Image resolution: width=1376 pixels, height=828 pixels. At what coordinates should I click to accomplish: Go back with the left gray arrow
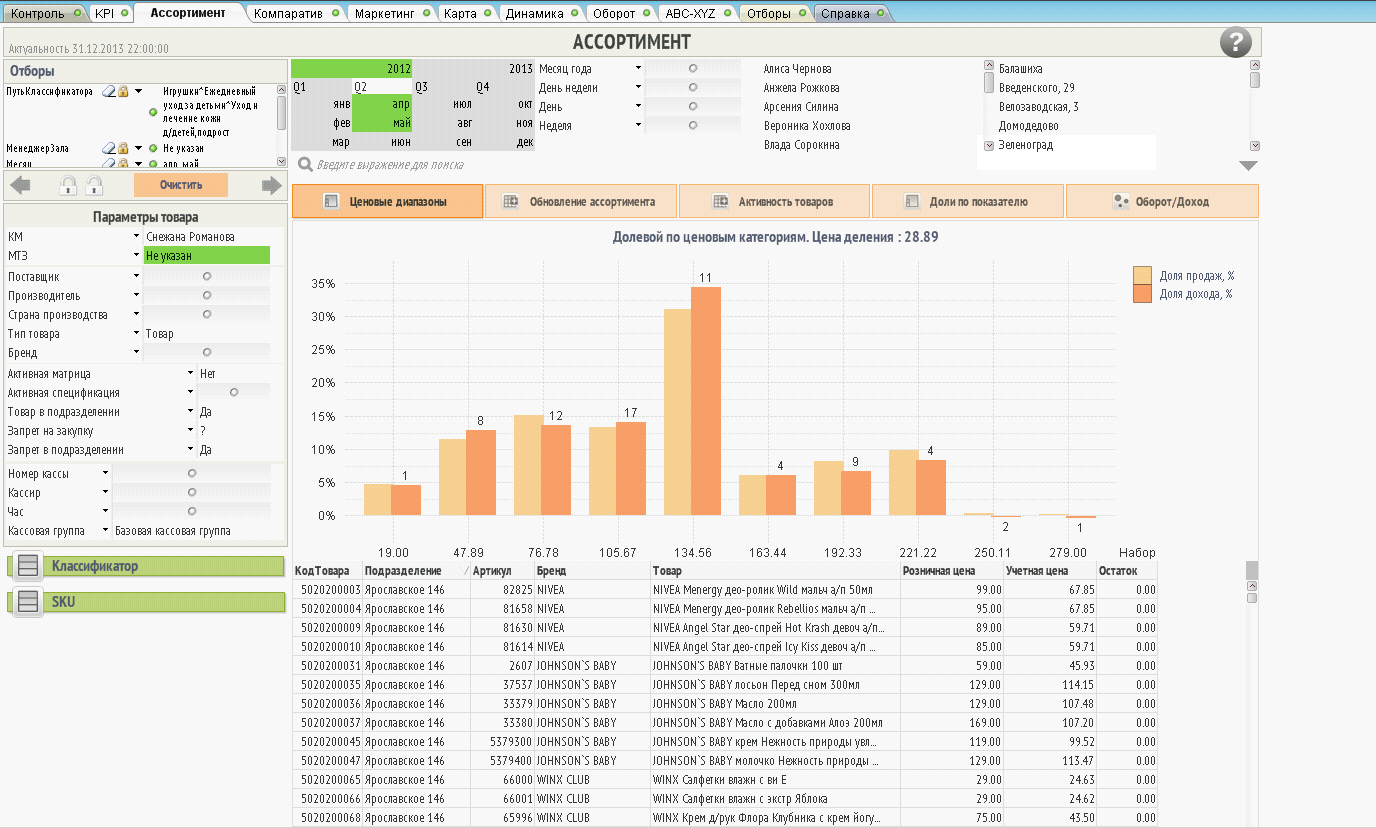[x=20, y=185]
